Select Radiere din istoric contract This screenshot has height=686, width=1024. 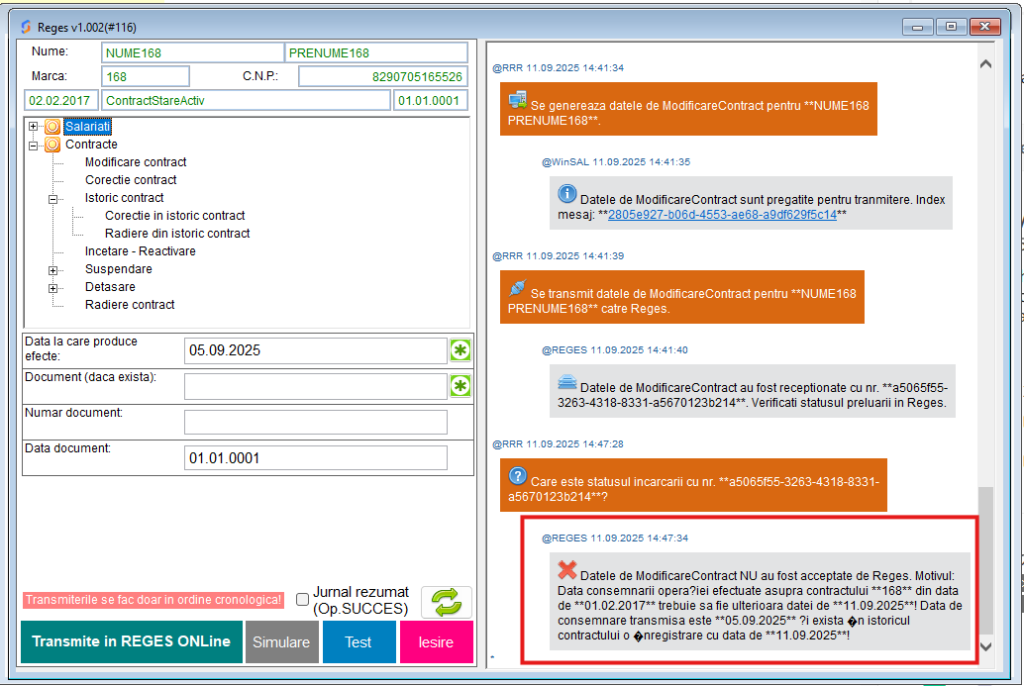point(178,233)
